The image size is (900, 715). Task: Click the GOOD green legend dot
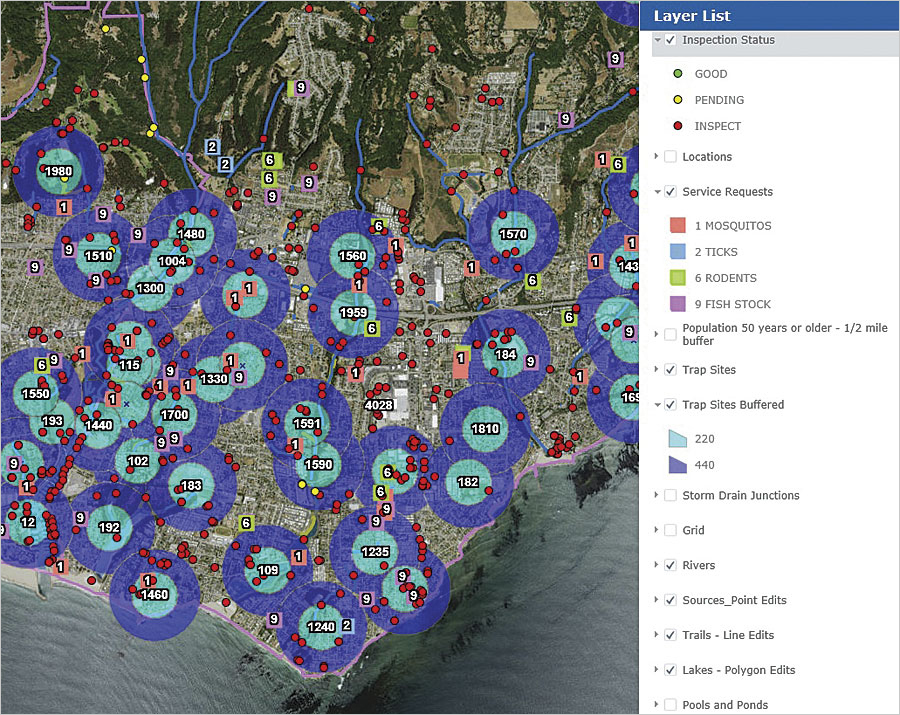click(x=678, y=73)
